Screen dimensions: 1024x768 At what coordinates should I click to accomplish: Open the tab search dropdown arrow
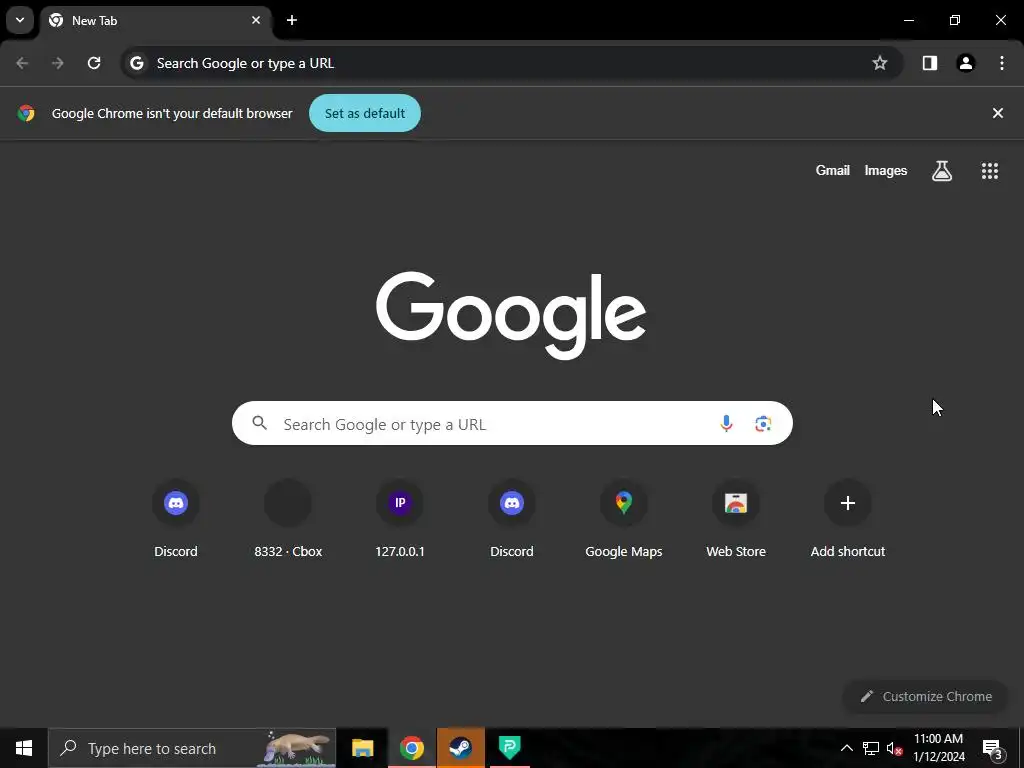[20, 20]
